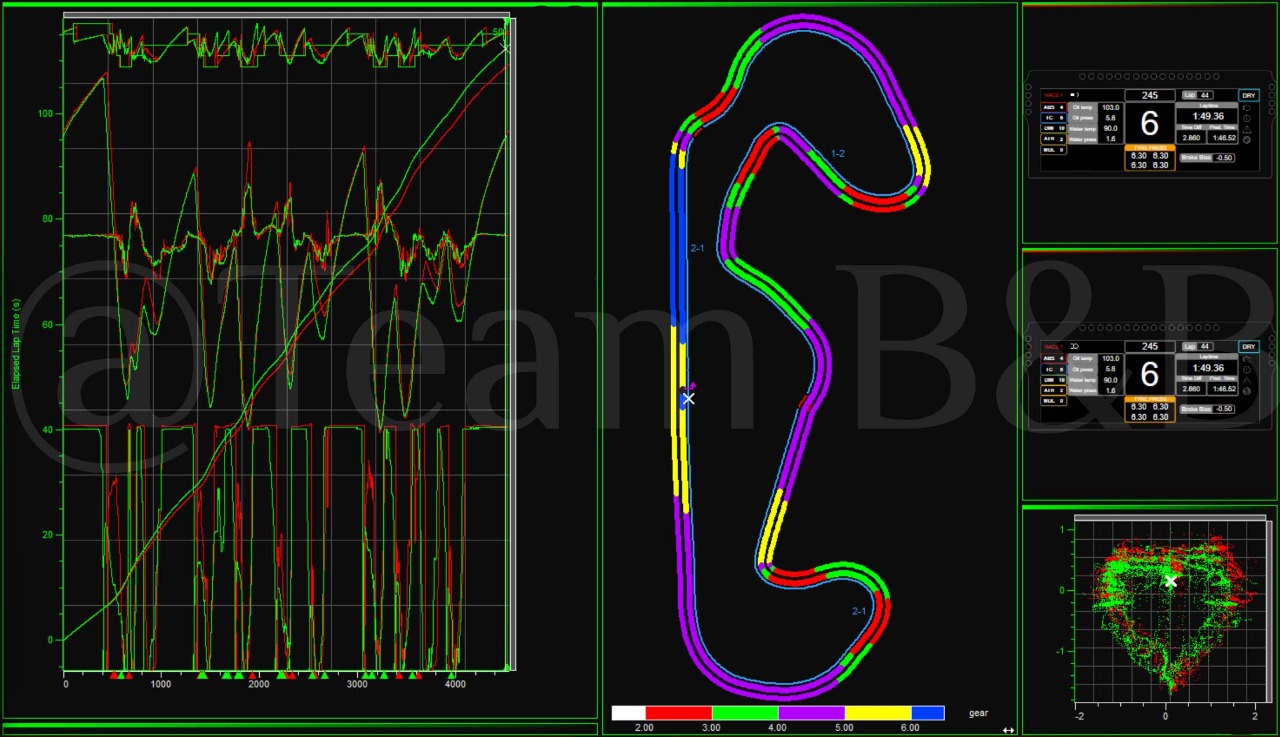
Task: Click the DIM 10 setting on the upper dashboard
Action: 1054,128
